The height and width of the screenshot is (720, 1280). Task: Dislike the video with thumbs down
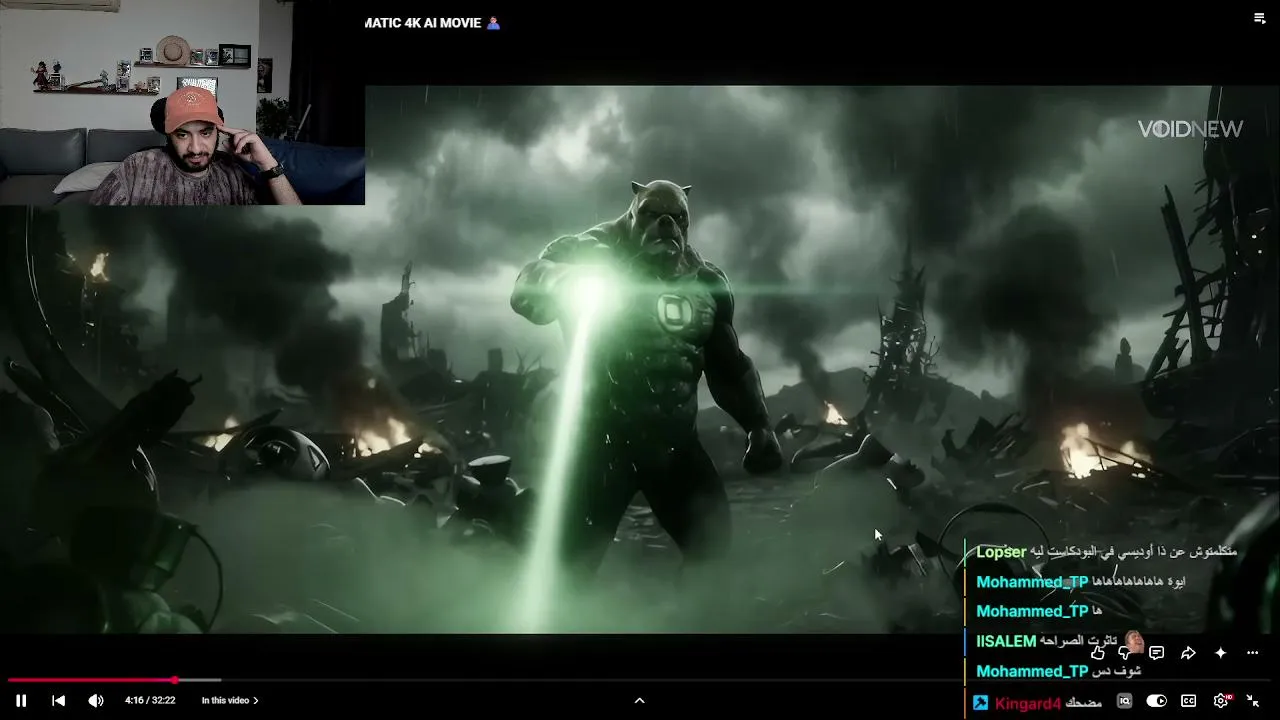coord(1126,653)
